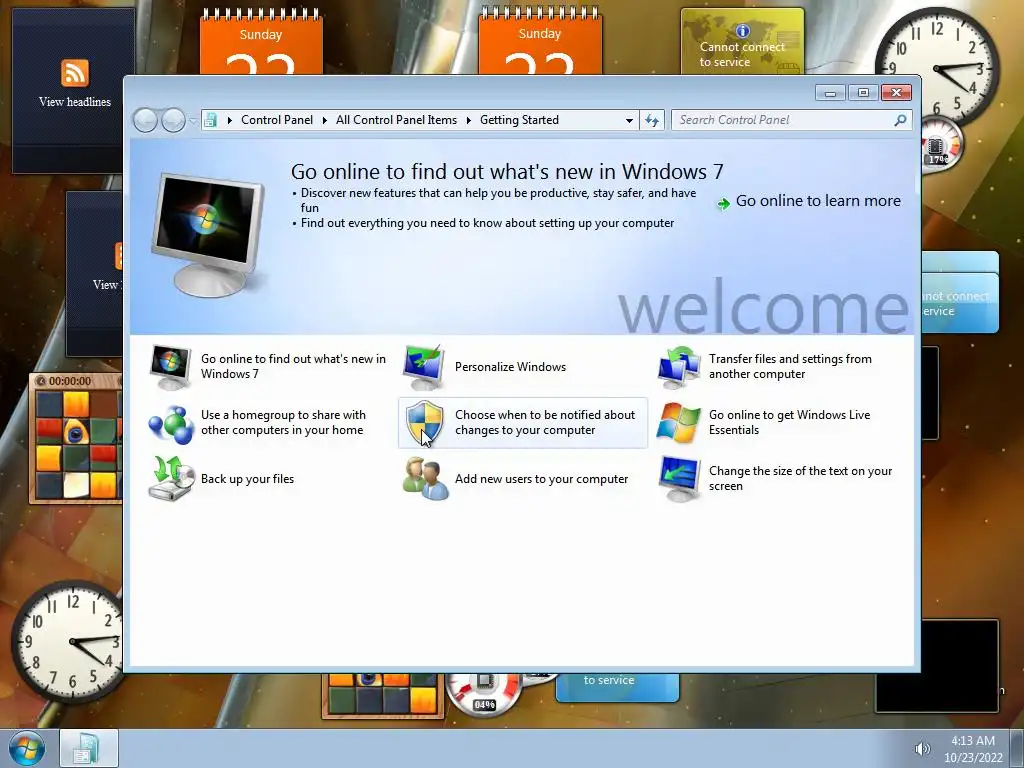Click the homegroup colored spheres icon
The width and height of the screenshot is (1024, 768).
170,424
